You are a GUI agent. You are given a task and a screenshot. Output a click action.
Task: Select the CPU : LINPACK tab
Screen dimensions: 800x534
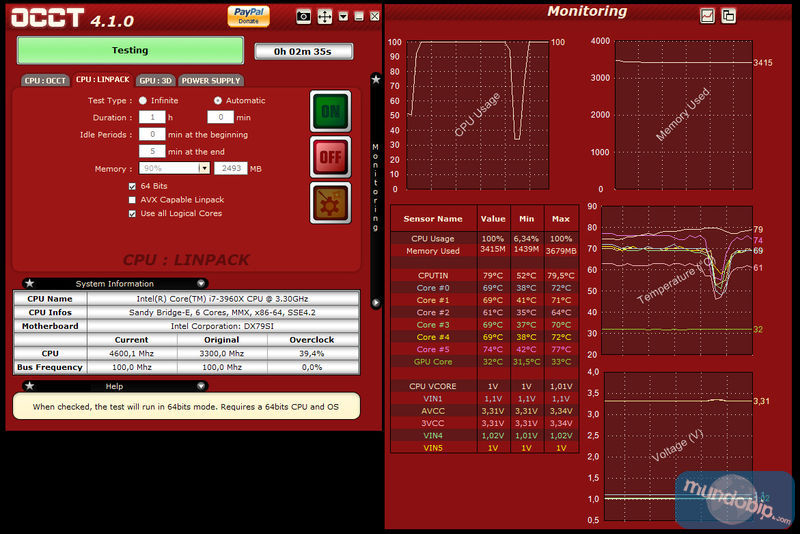tap(103, 80)
